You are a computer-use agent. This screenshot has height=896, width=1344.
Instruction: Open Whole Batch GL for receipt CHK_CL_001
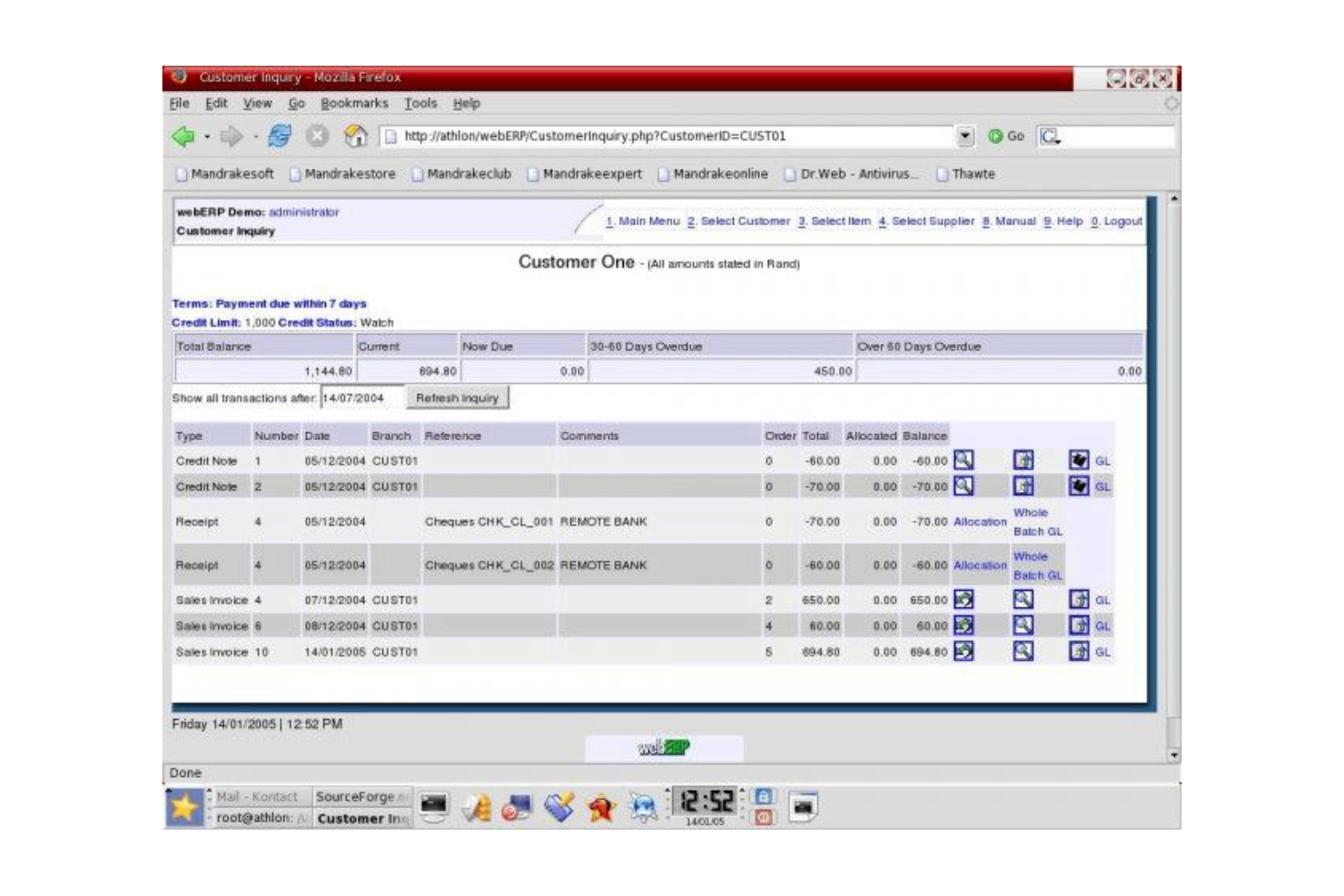click(x=1038, y=522)
